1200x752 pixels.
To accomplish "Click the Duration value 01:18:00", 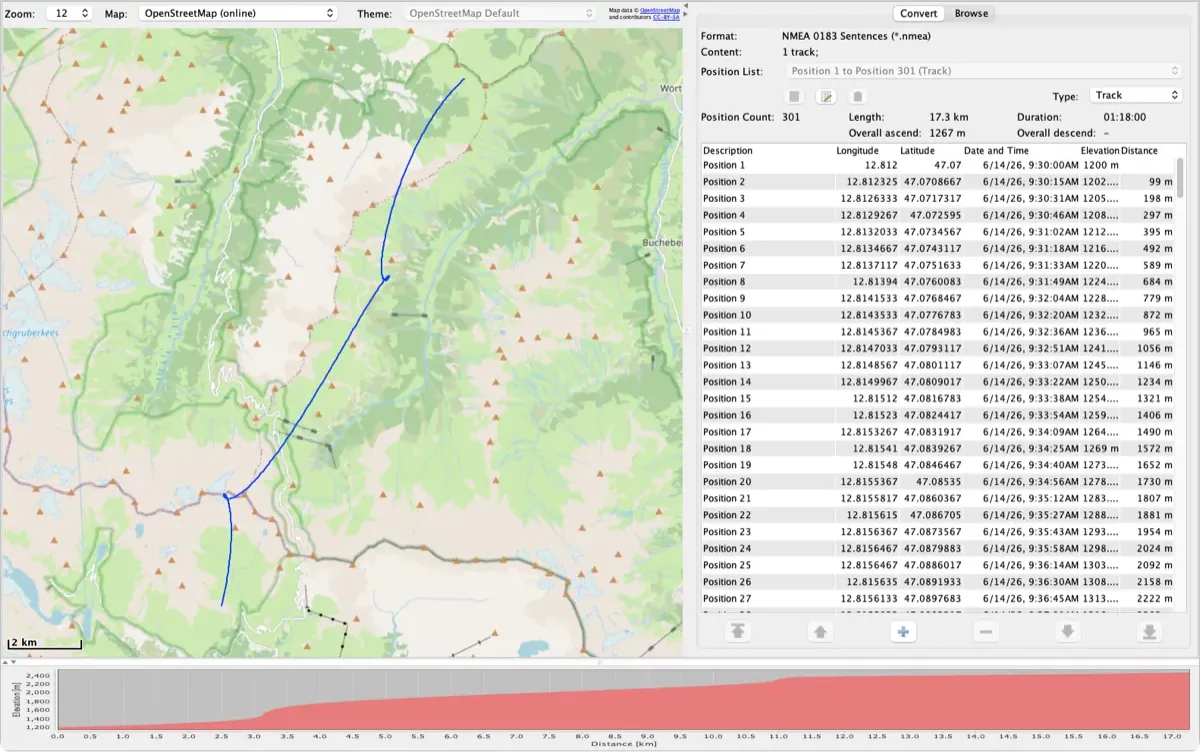I will (1124, 117).
